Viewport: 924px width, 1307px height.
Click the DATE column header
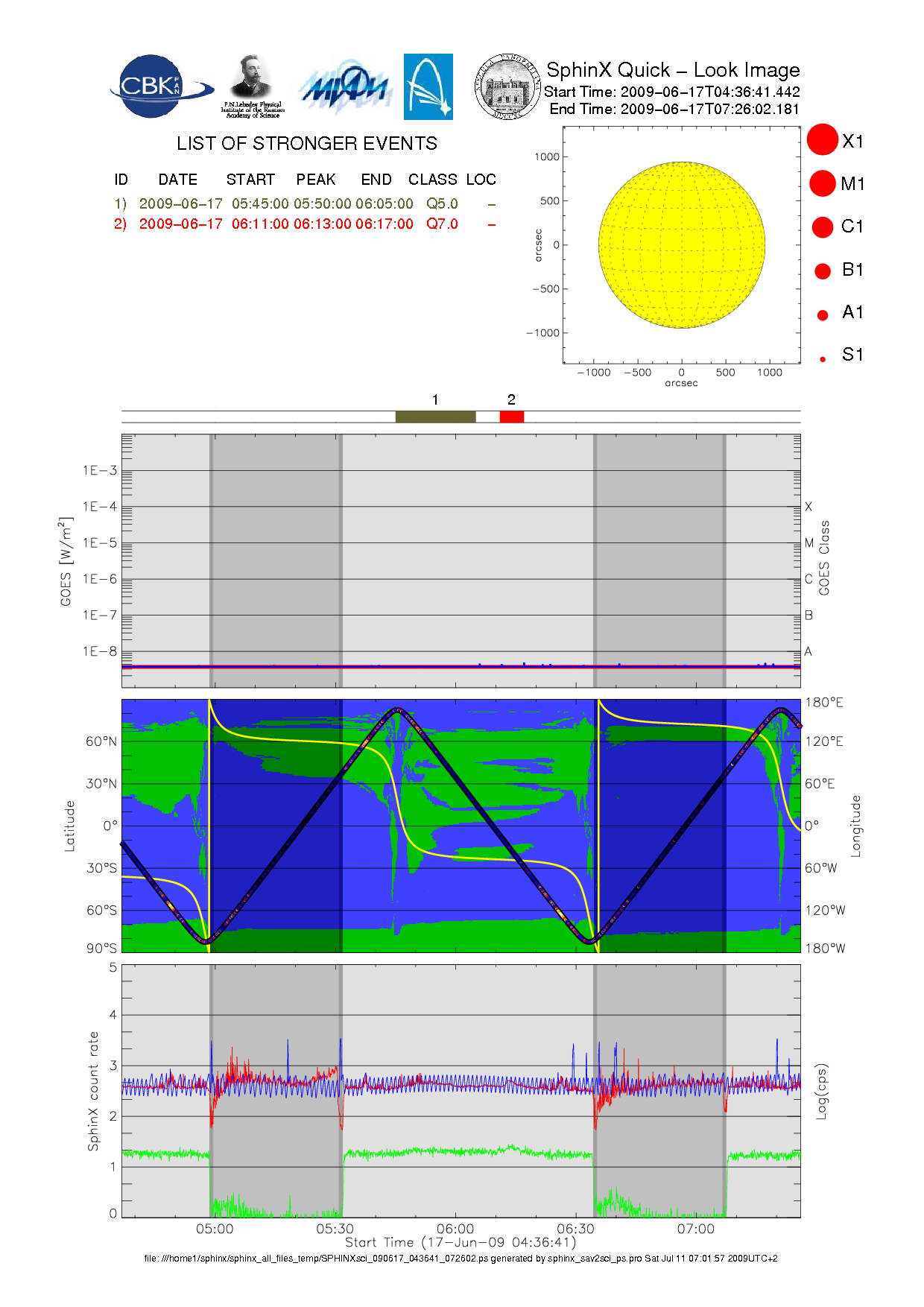[x=178, y=180]
